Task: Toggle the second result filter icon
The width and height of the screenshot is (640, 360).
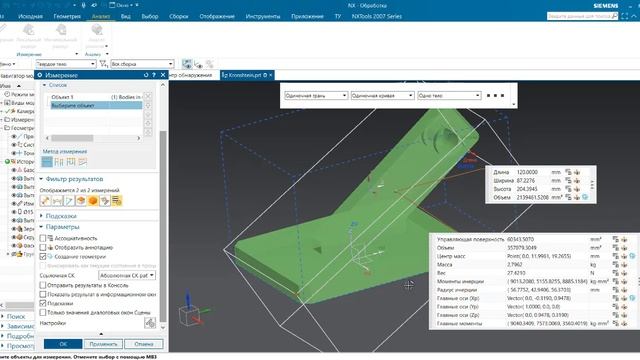Action: [58, 200]
